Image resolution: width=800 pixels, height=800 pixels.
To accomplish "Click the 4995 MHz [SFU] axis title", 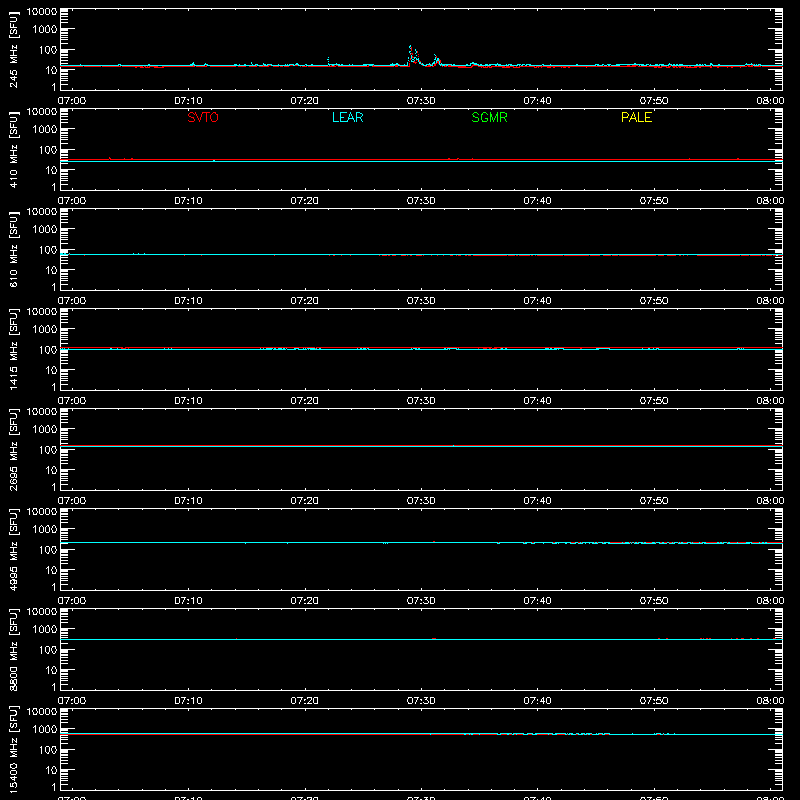I will click(13, 549).
